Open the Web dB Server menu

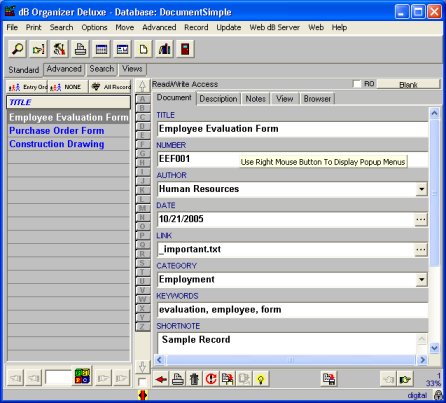(274, 27)
